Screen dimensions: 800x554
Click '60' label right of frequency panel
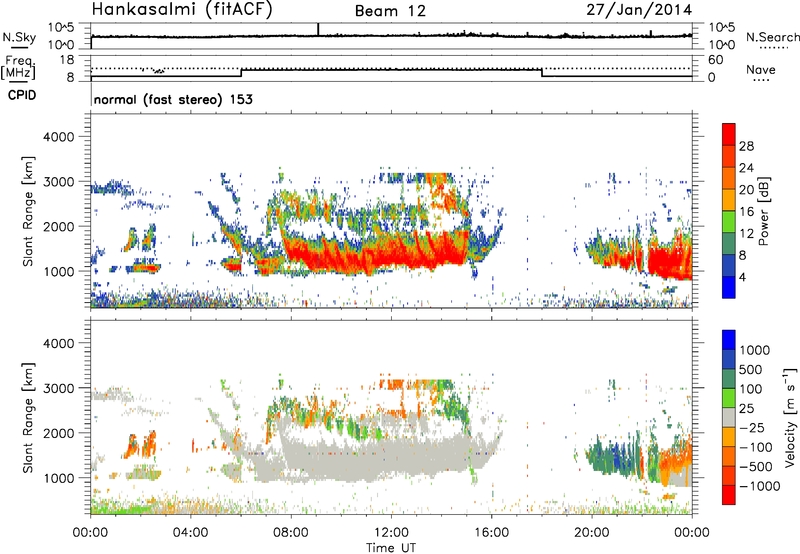click(716, 60)
